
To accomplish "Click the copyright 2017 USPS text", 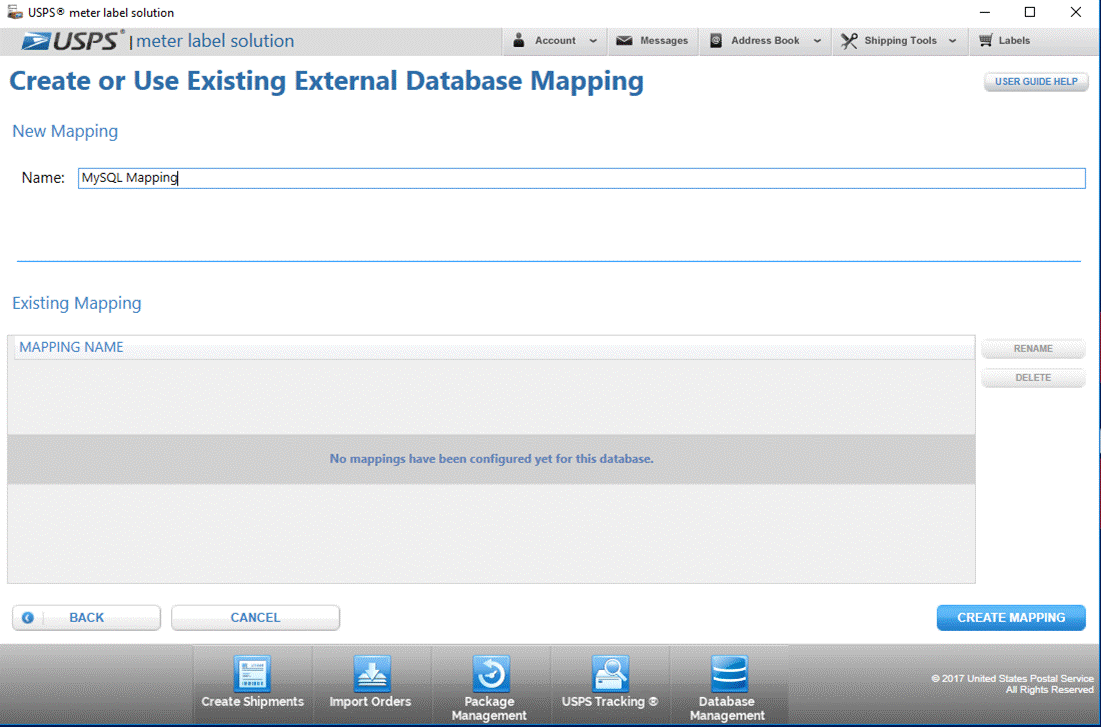I will (1012, 684).
